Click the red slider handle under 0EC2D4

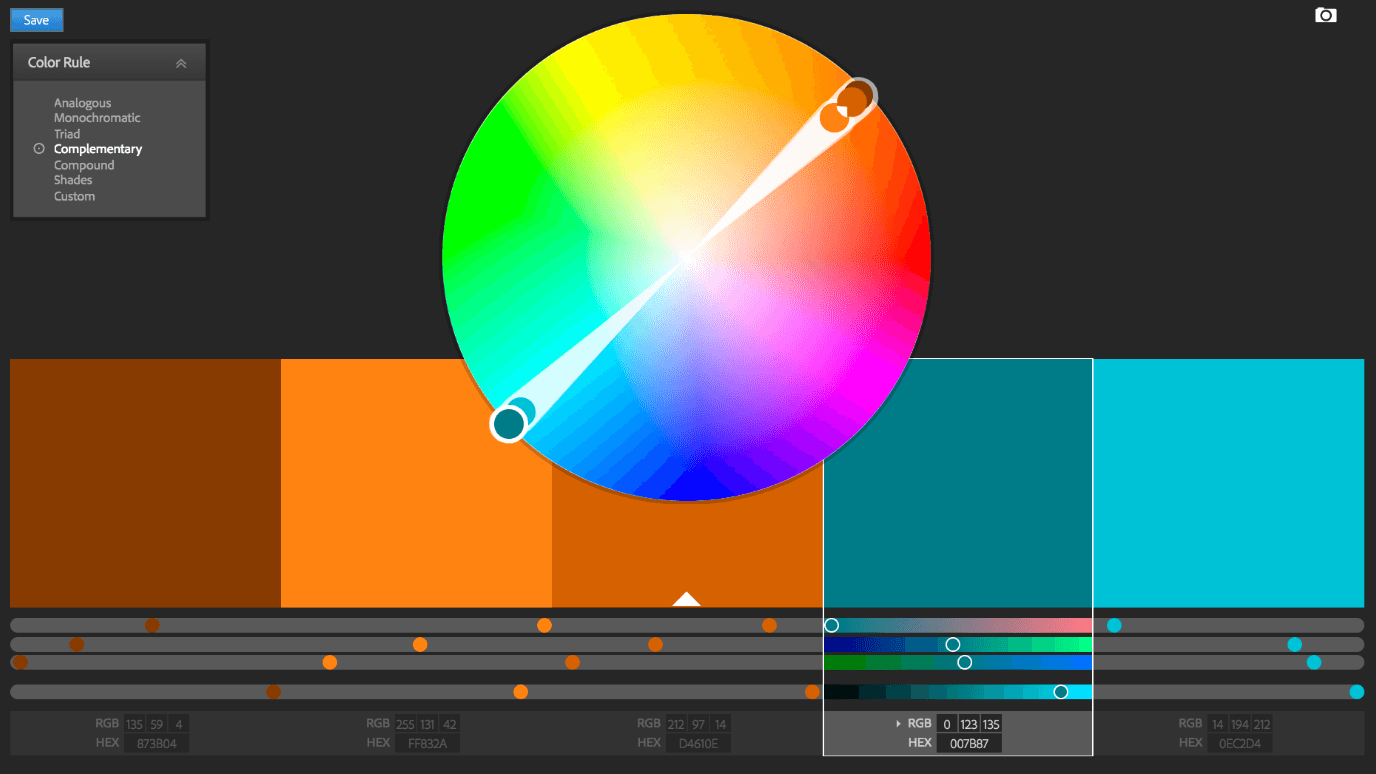tap(1114, 625)
